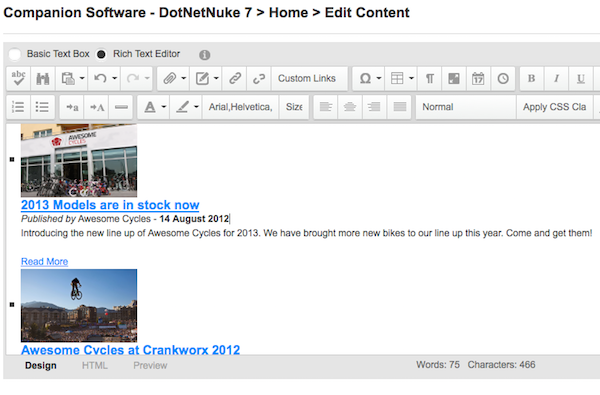
Task: Select the Crankworx bike jump image
Action: 79,305
